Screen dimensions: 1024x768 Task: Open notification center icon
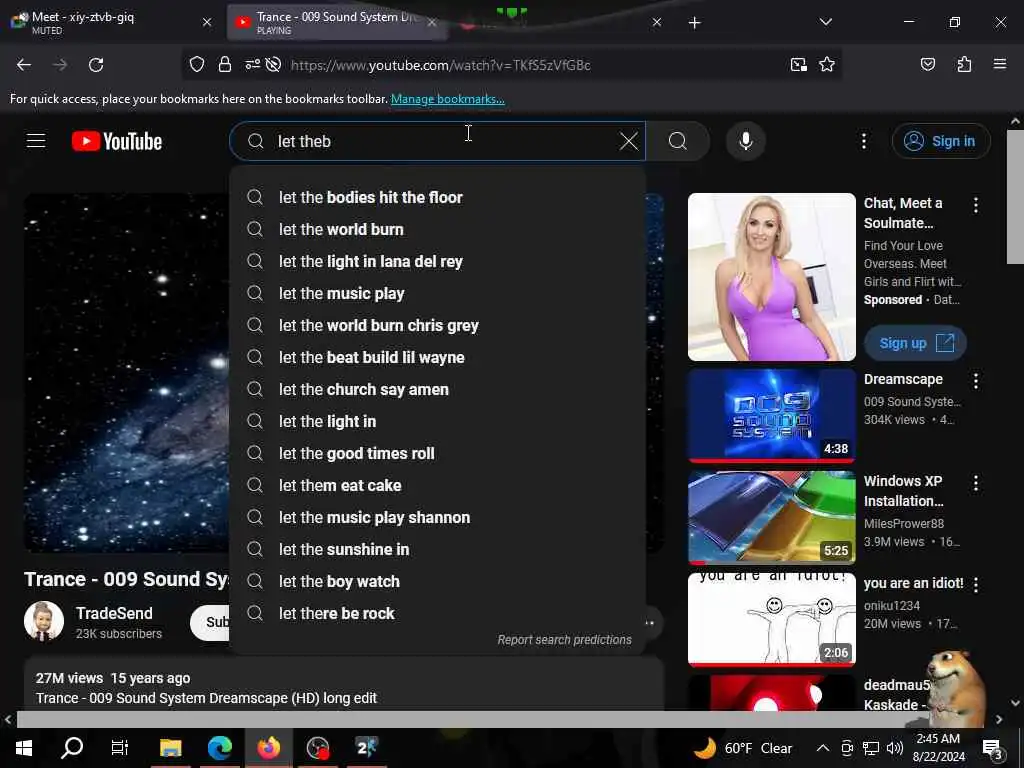pyautogui.click(x=992, y=750)
